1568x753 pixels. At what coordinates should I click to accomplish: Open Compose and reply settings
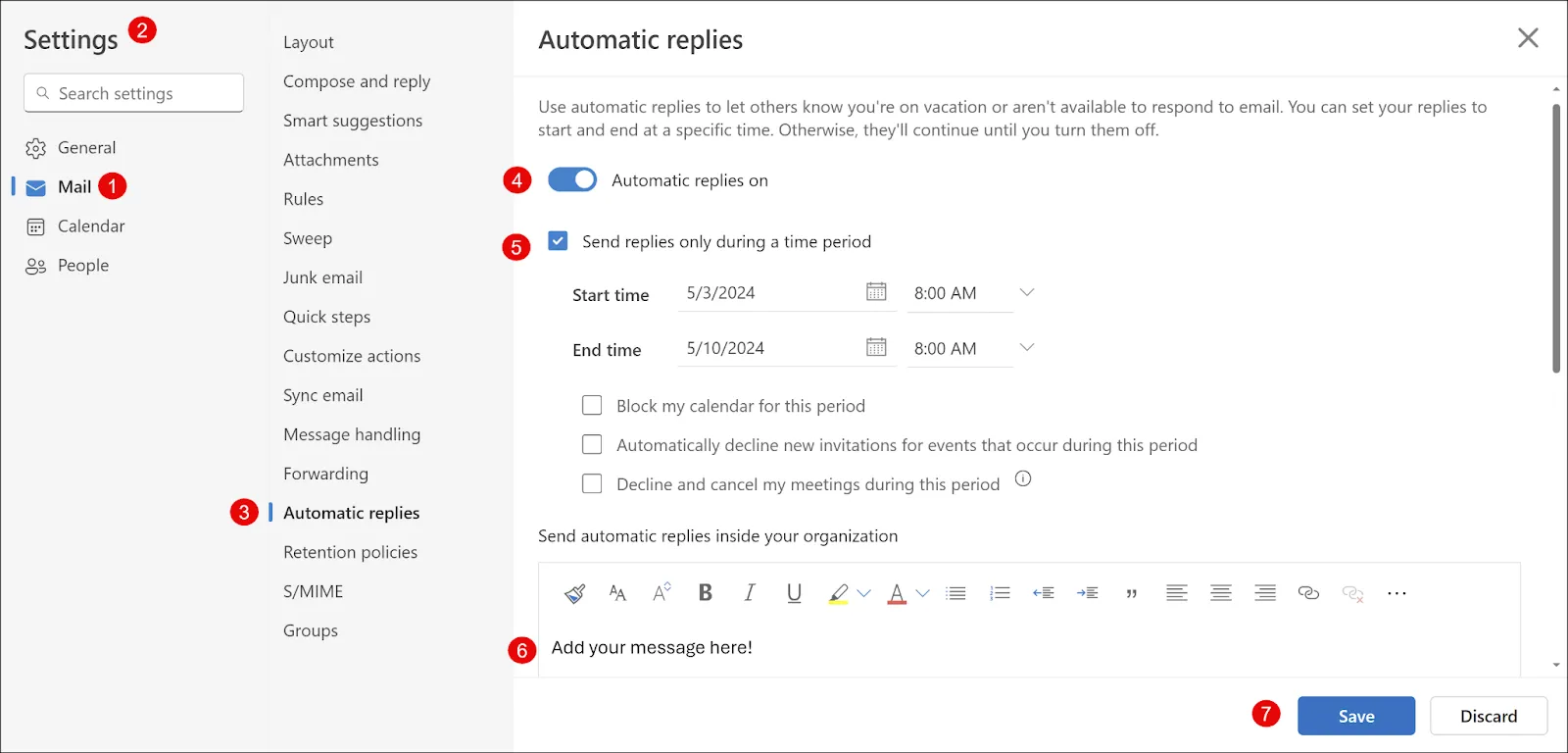(357, 81)
